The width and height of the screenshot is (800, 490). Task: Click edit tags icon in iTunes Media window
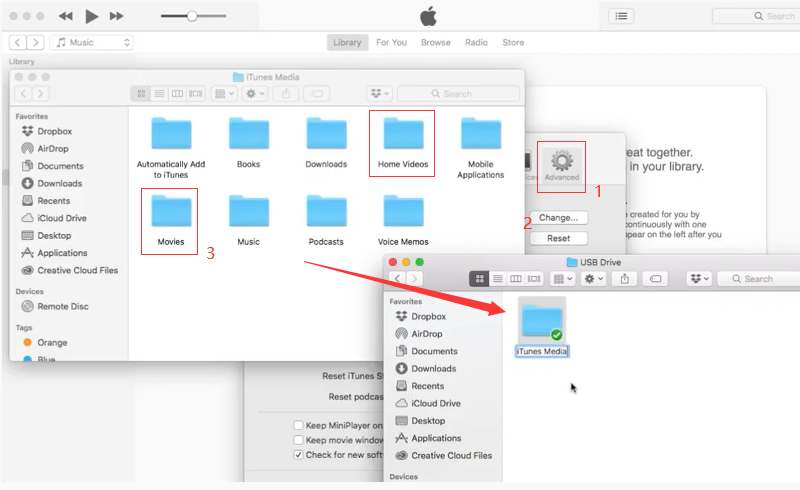pos(317,94)
